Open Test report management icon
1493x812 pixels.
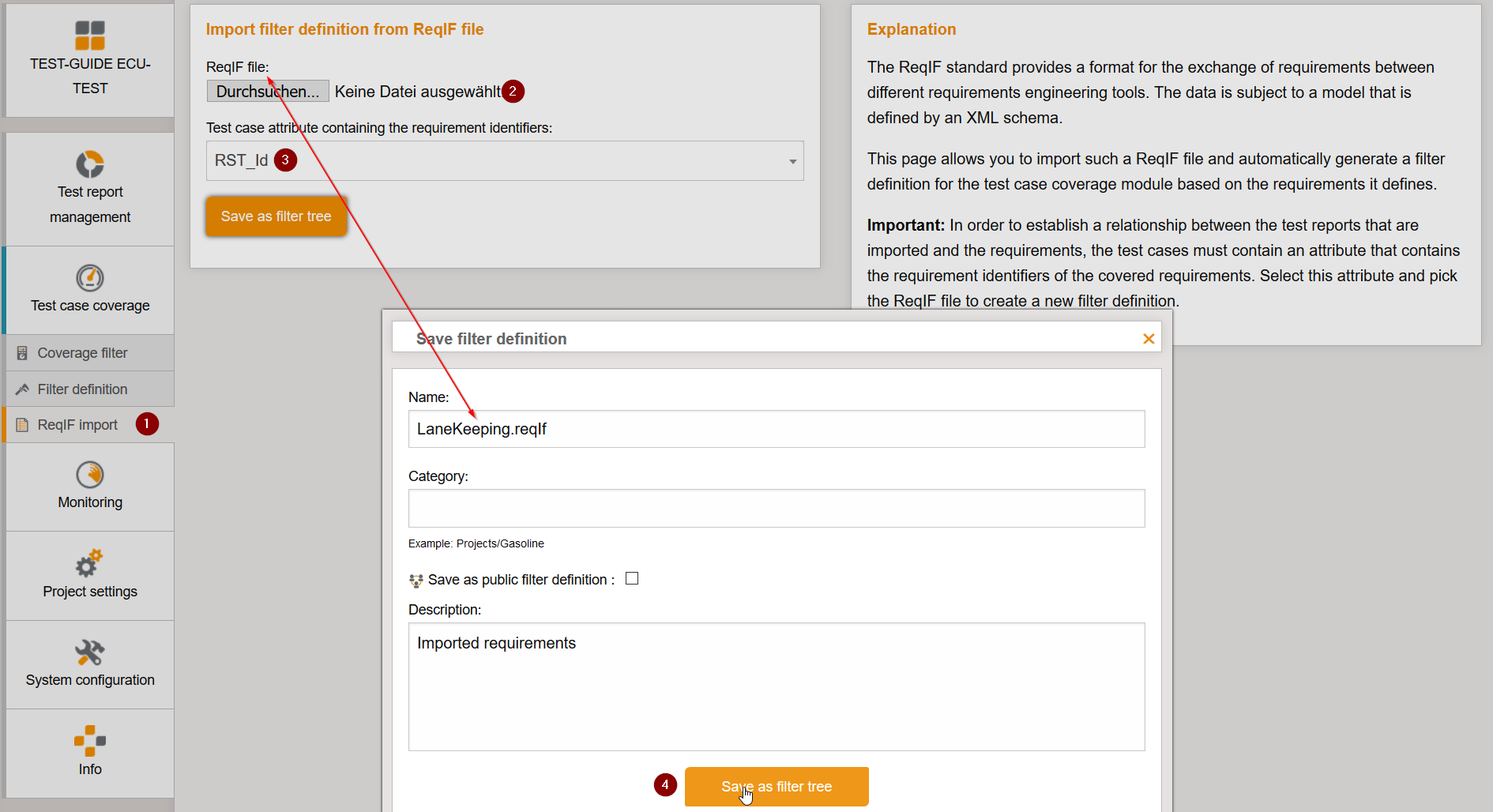pos(90,164)
